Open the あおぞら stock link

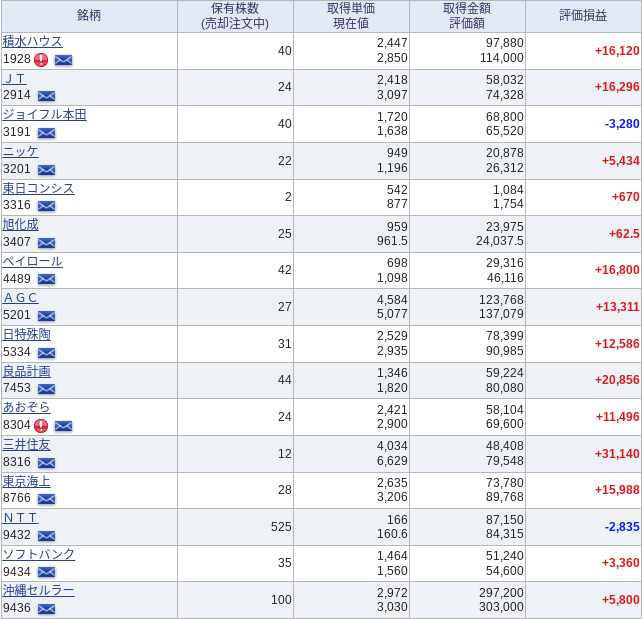[27, 407]
